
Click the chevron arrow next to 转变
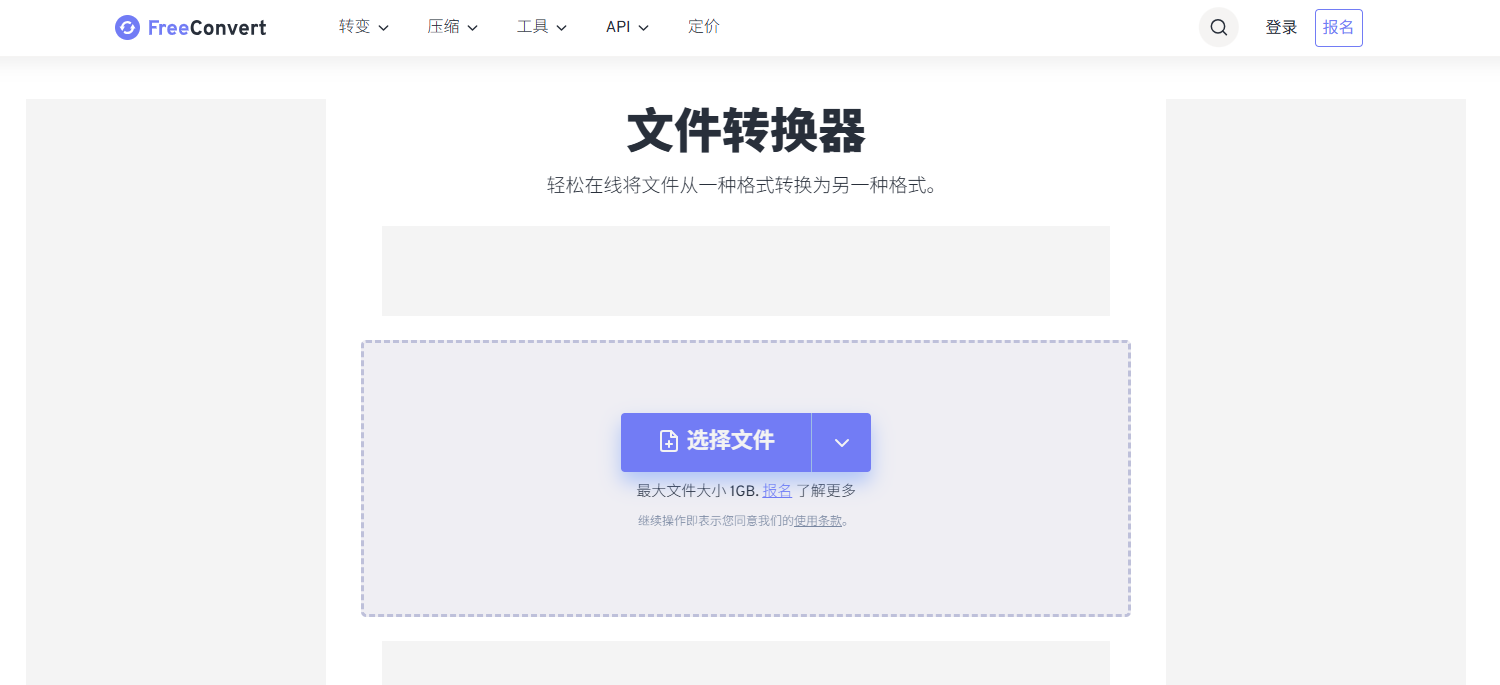pos(384,28)
